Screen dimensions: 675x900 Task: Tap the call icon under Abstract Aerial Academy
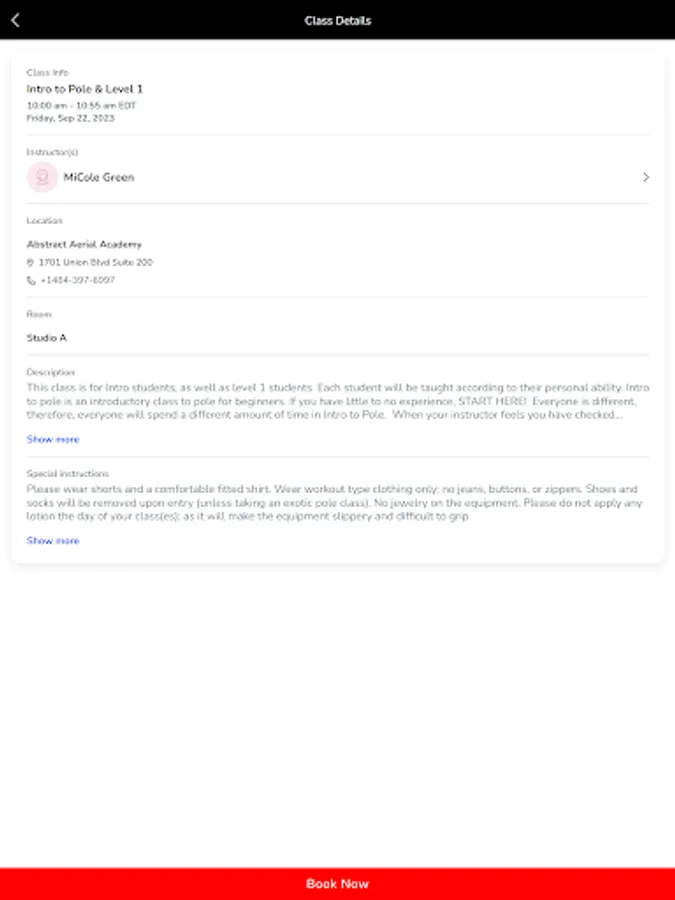[29, 281]
